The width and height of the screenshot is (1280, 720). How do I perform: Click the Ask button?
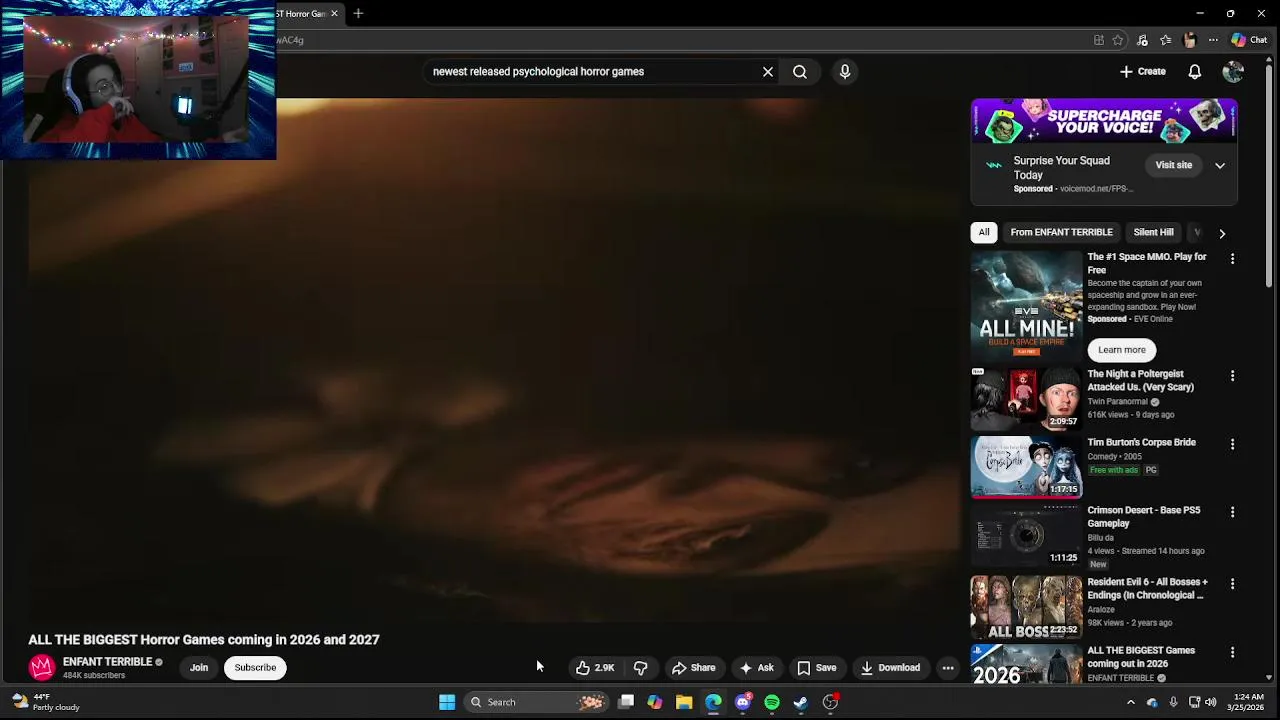pos(756,668)
